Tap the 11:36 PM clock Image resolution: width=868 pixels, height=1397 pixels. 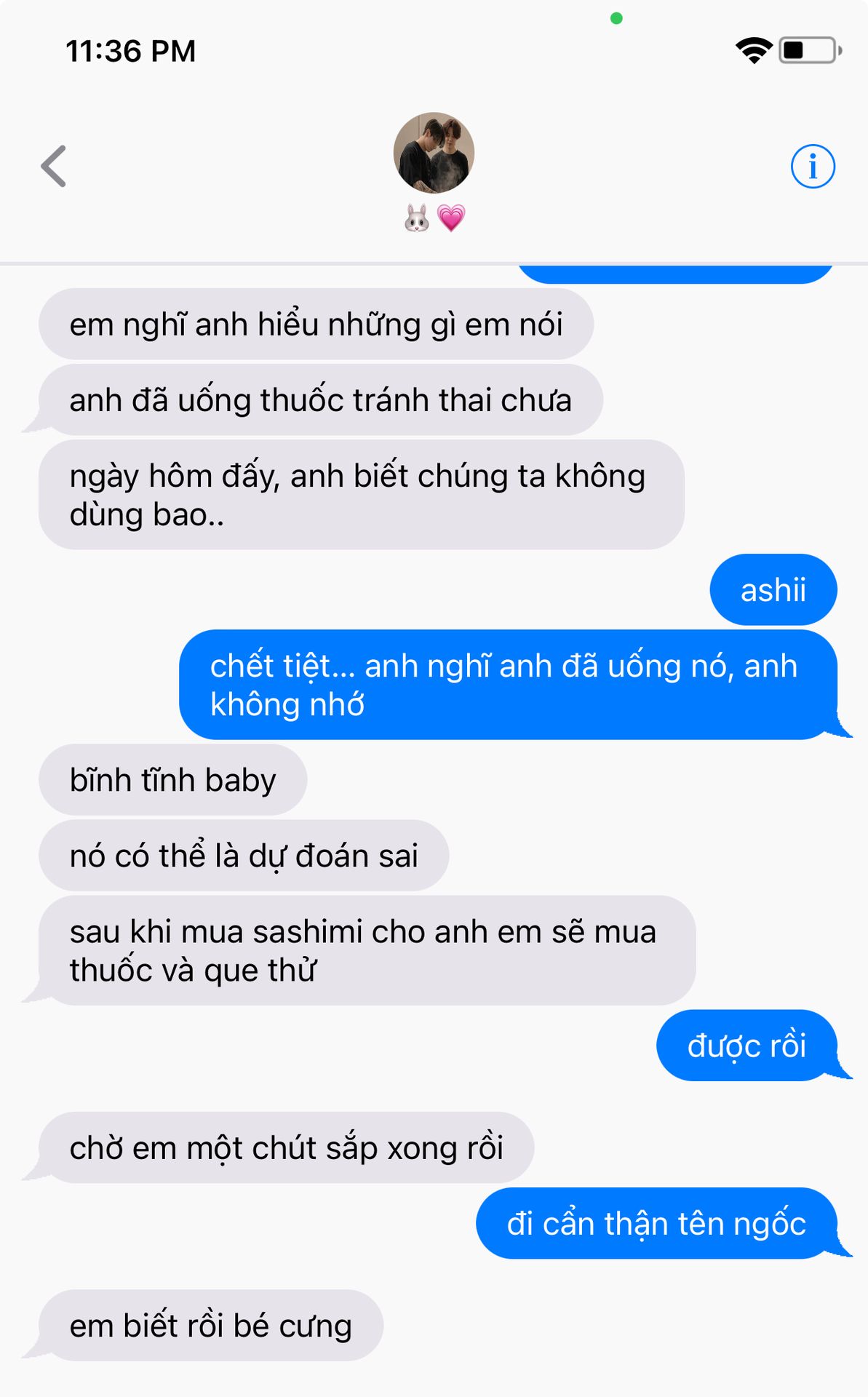click(131, 51)
